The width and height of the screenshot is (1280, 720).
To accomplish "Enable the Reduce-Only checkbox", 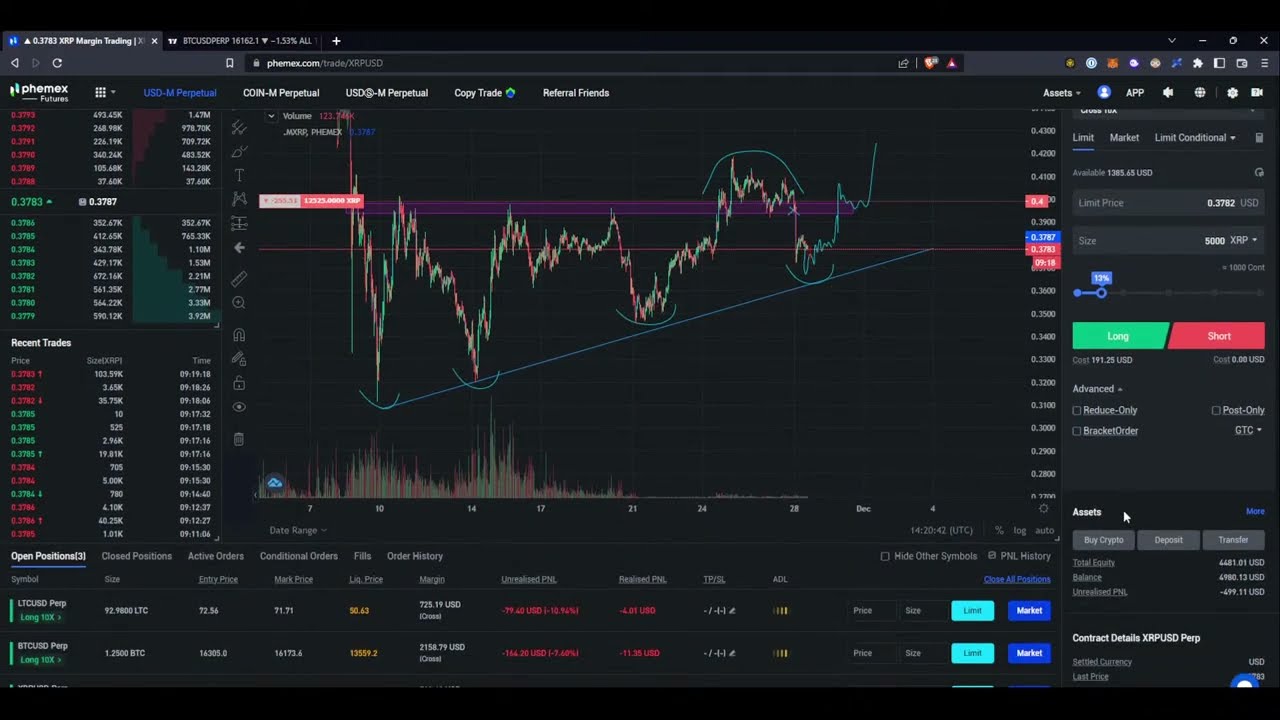I will 1077,410.
